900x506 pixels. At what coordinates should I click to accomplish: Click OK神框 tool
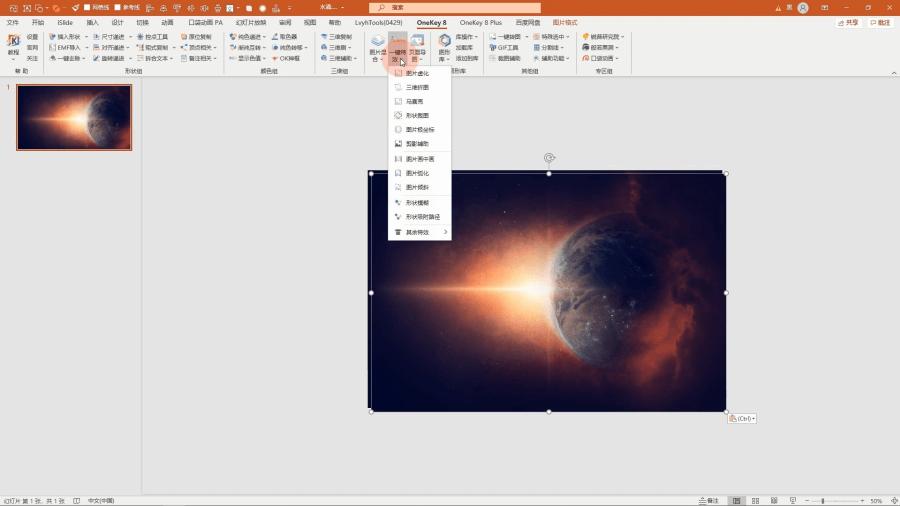[285, 59]
